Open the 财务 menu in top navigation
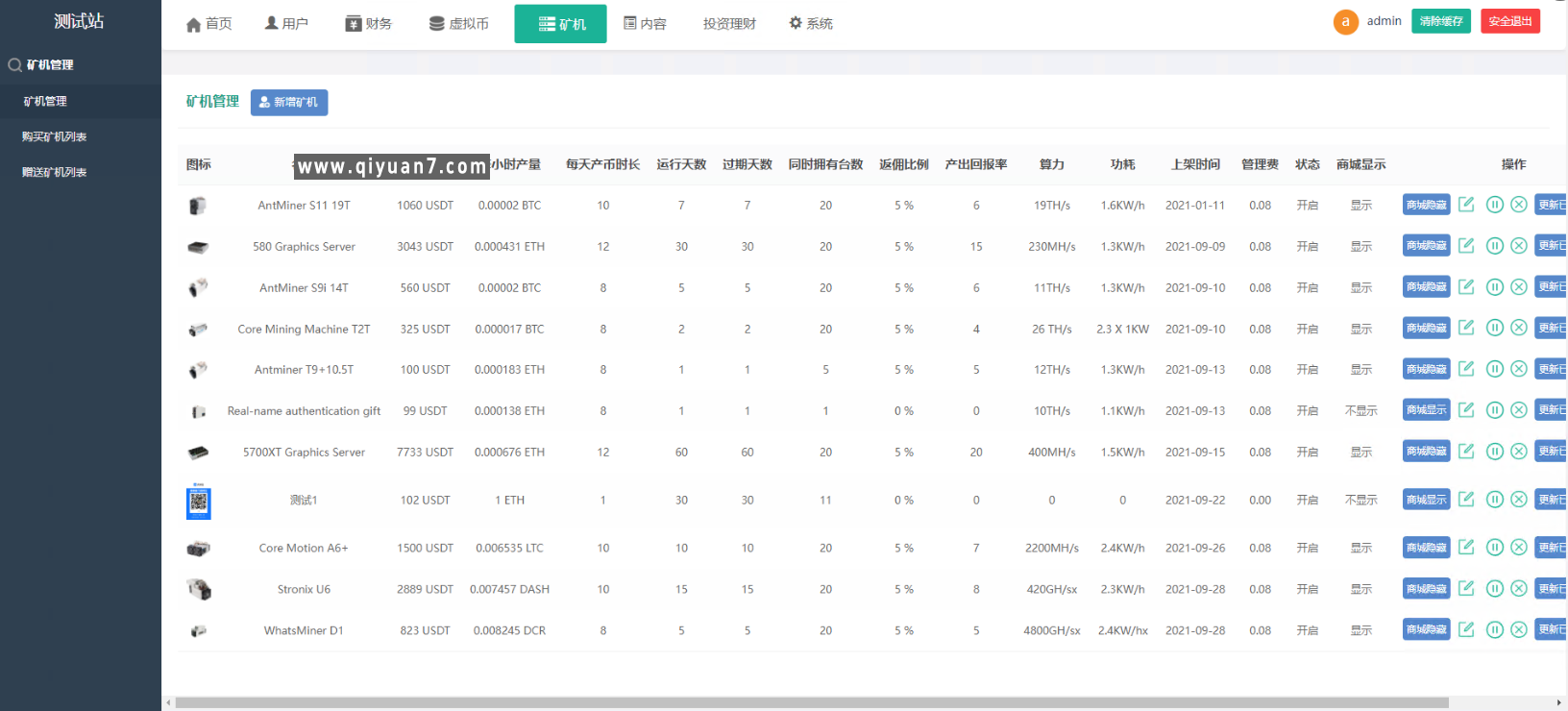Image resolution: width=1568 pixels, height=711 pixels. [x=369, y=24]
